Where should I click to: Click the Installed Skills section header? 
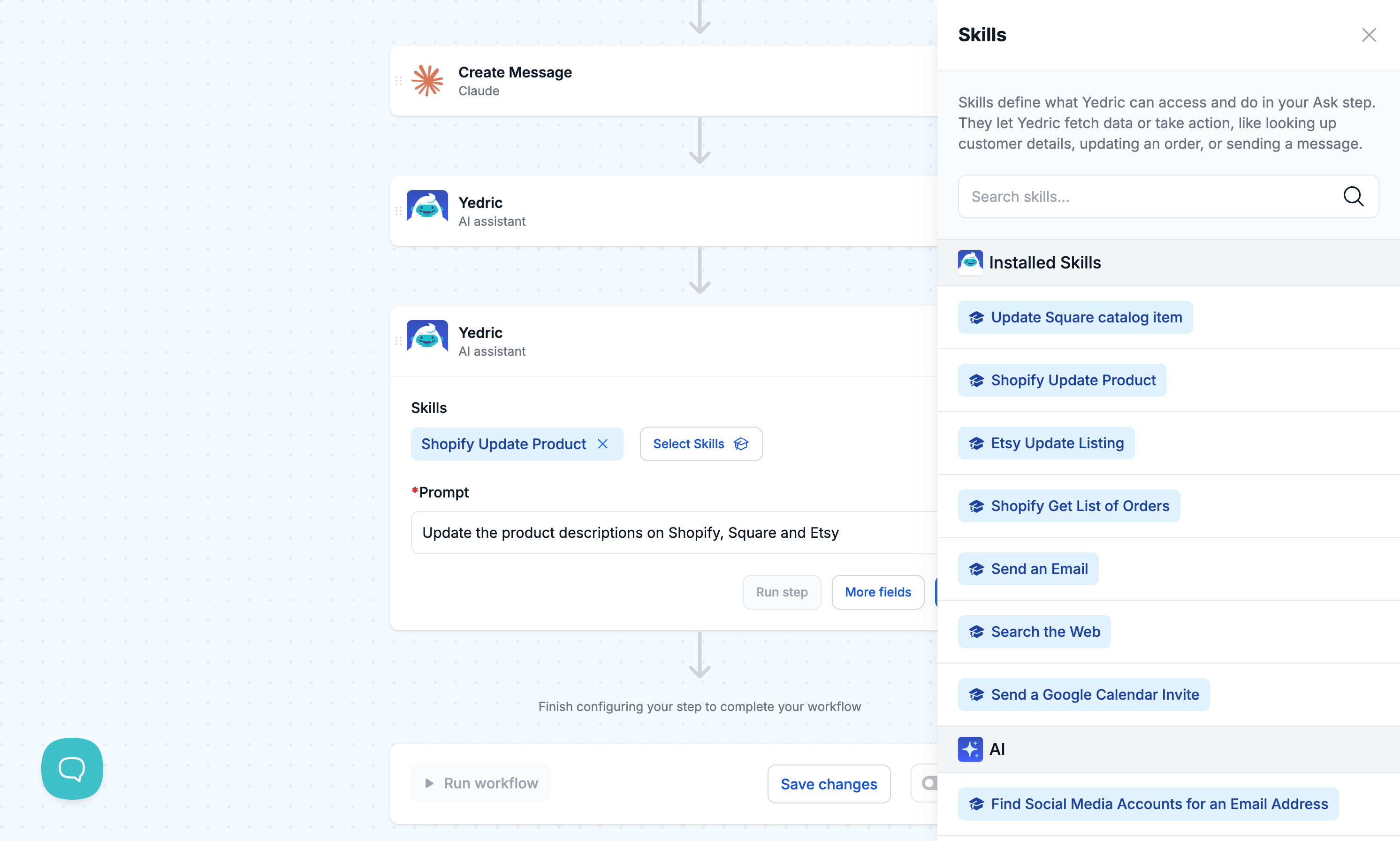pyautogui.click(x=1168, y=262)
